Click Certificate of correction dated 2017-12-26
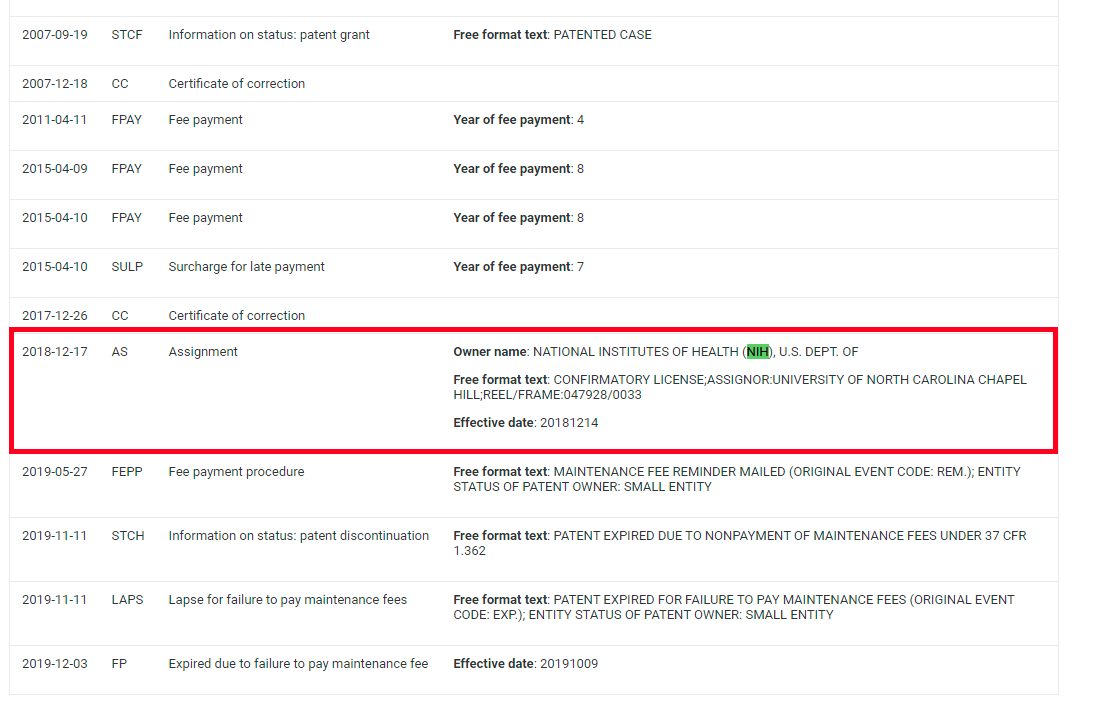The height and width of the screenshot is (701, 1101). (x=237, y=315)
